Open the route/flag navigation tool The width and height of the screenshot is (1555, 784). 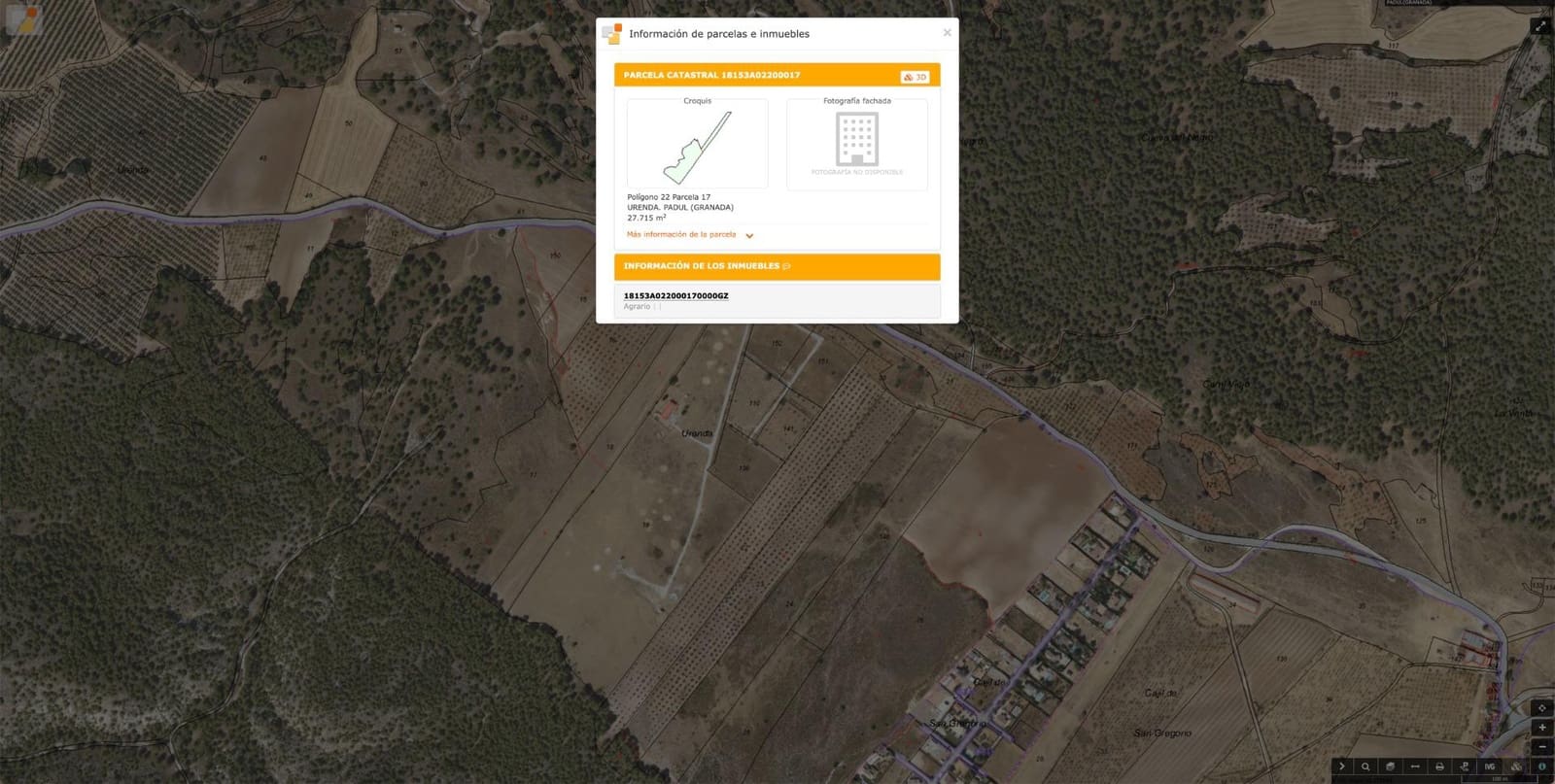coord(1465,767)
